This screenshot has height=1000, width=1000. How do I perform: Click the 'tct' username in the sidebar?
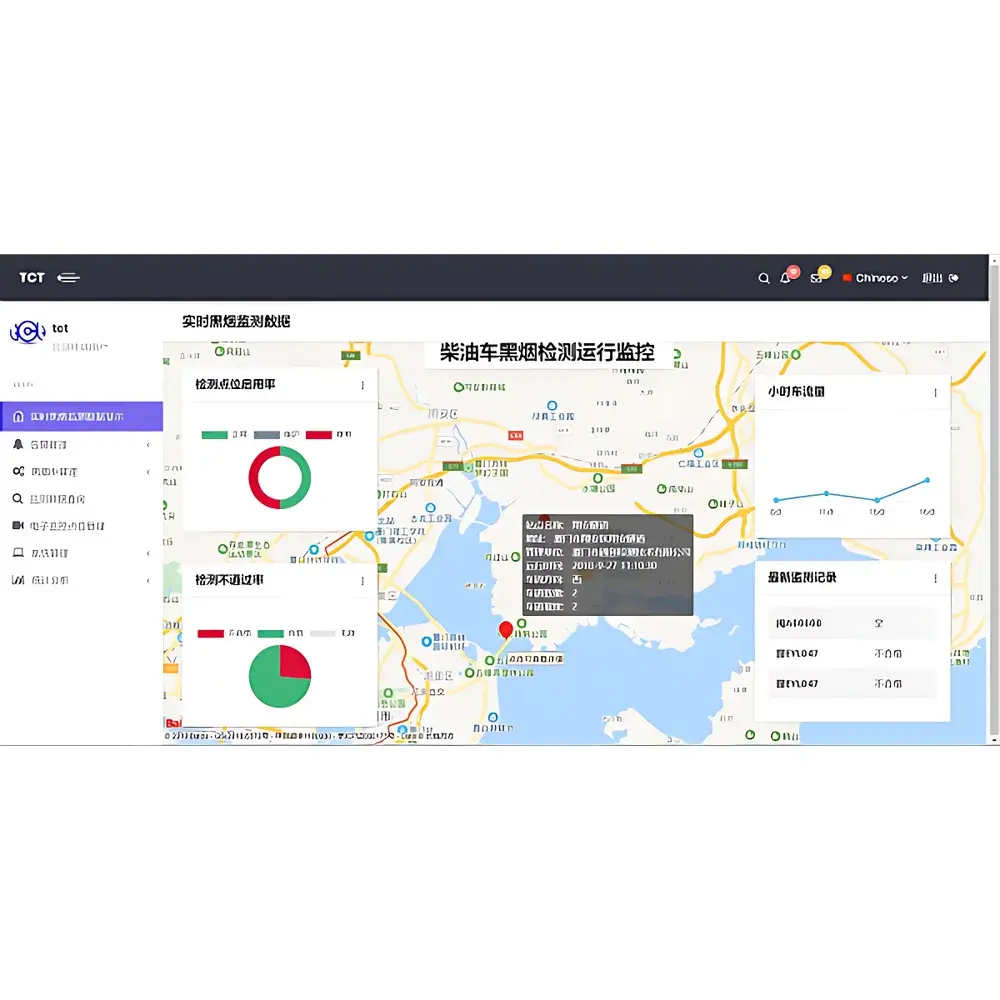click(60, 328)
